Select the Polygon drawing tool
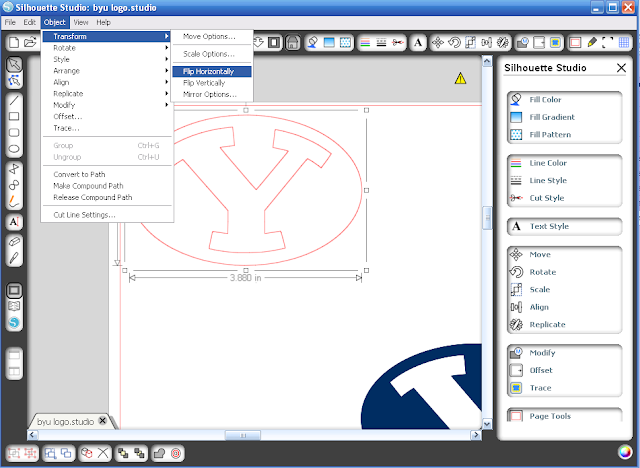Image resolution: width=640 pixels, height=468 pixels. click(14, 169)
